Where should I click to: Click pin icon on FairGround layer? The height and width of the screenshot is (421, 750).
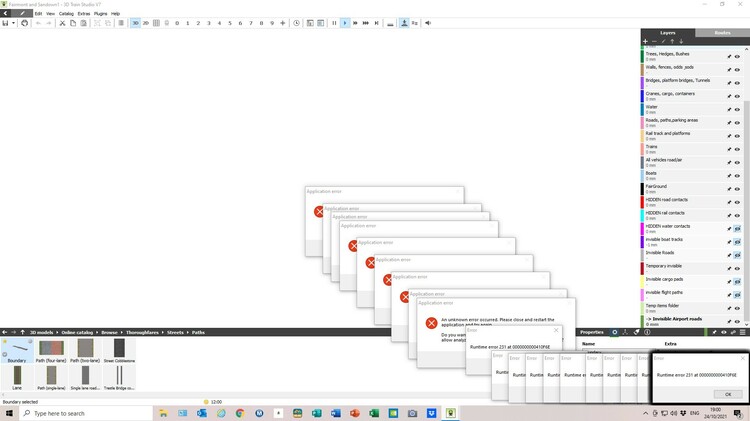pyautogui.click(x=729, y=189)
